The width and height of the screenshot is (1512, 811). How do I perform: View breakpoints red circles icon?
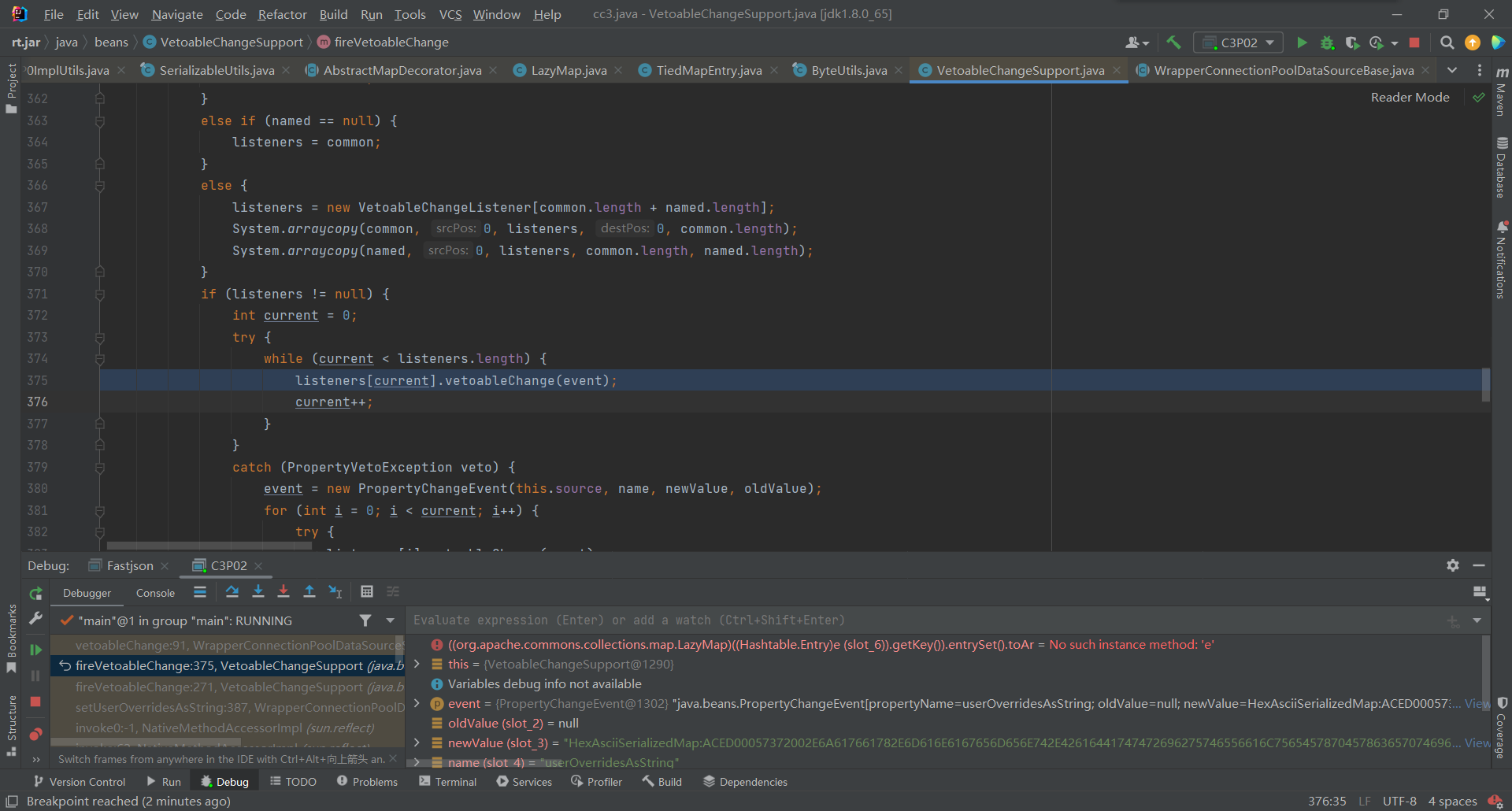click(x=35, y=734)
